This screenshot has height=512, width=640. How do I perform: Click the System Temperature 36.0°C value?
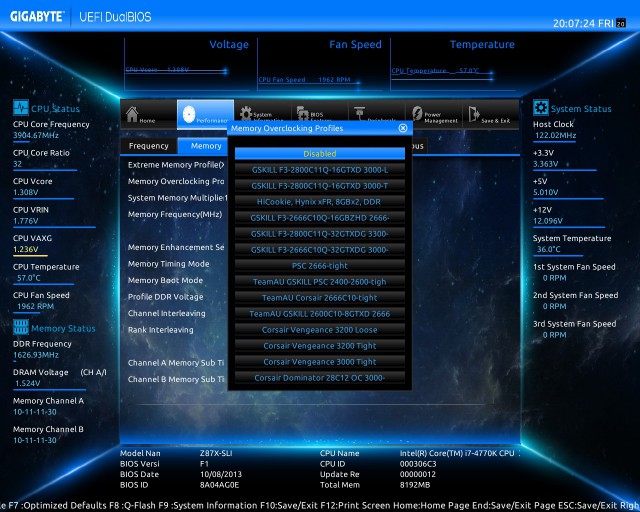click(x=549, y=249)
